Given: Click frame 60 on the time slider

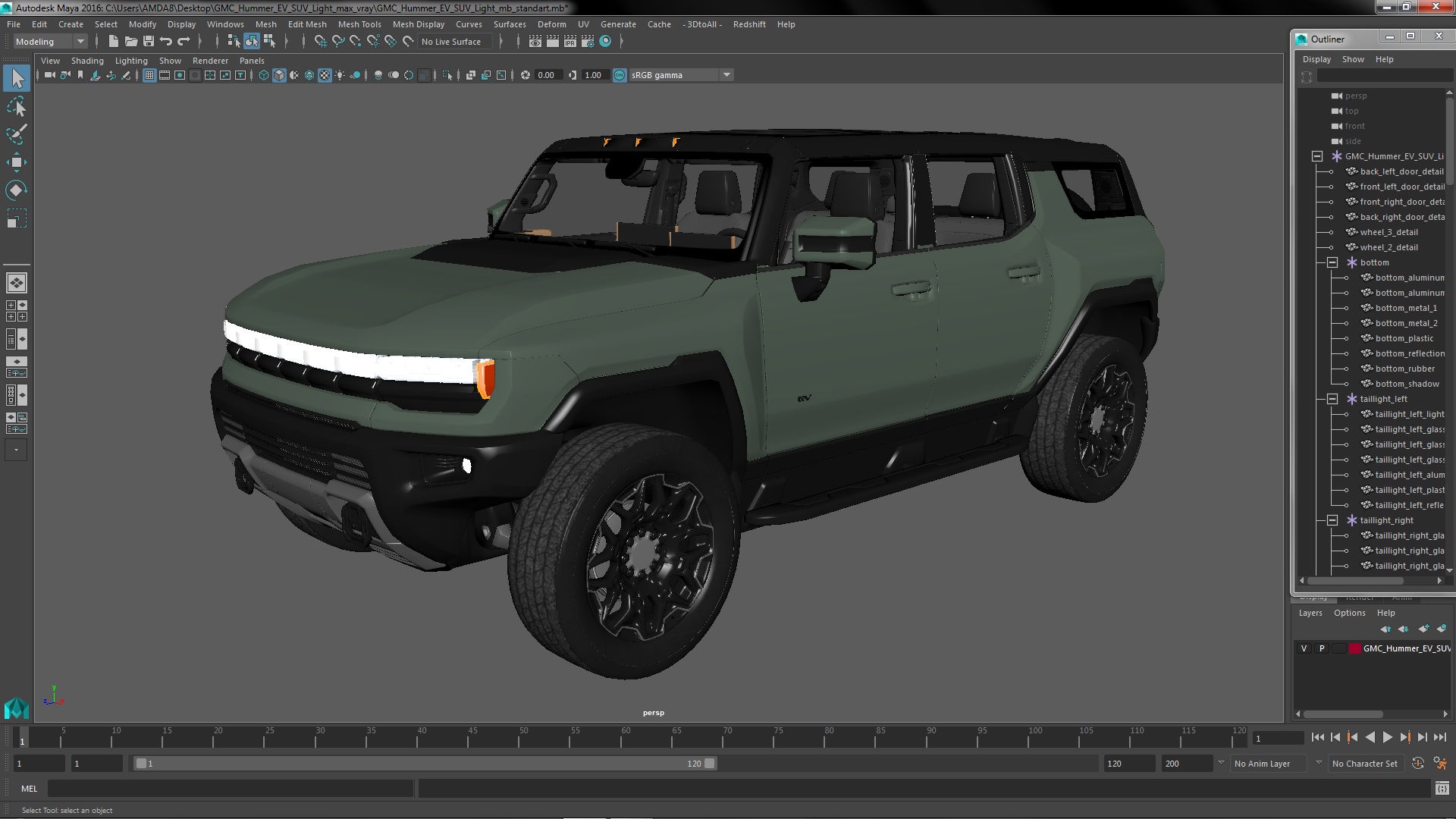Looking at the screenshot, I should coord(626,738).
